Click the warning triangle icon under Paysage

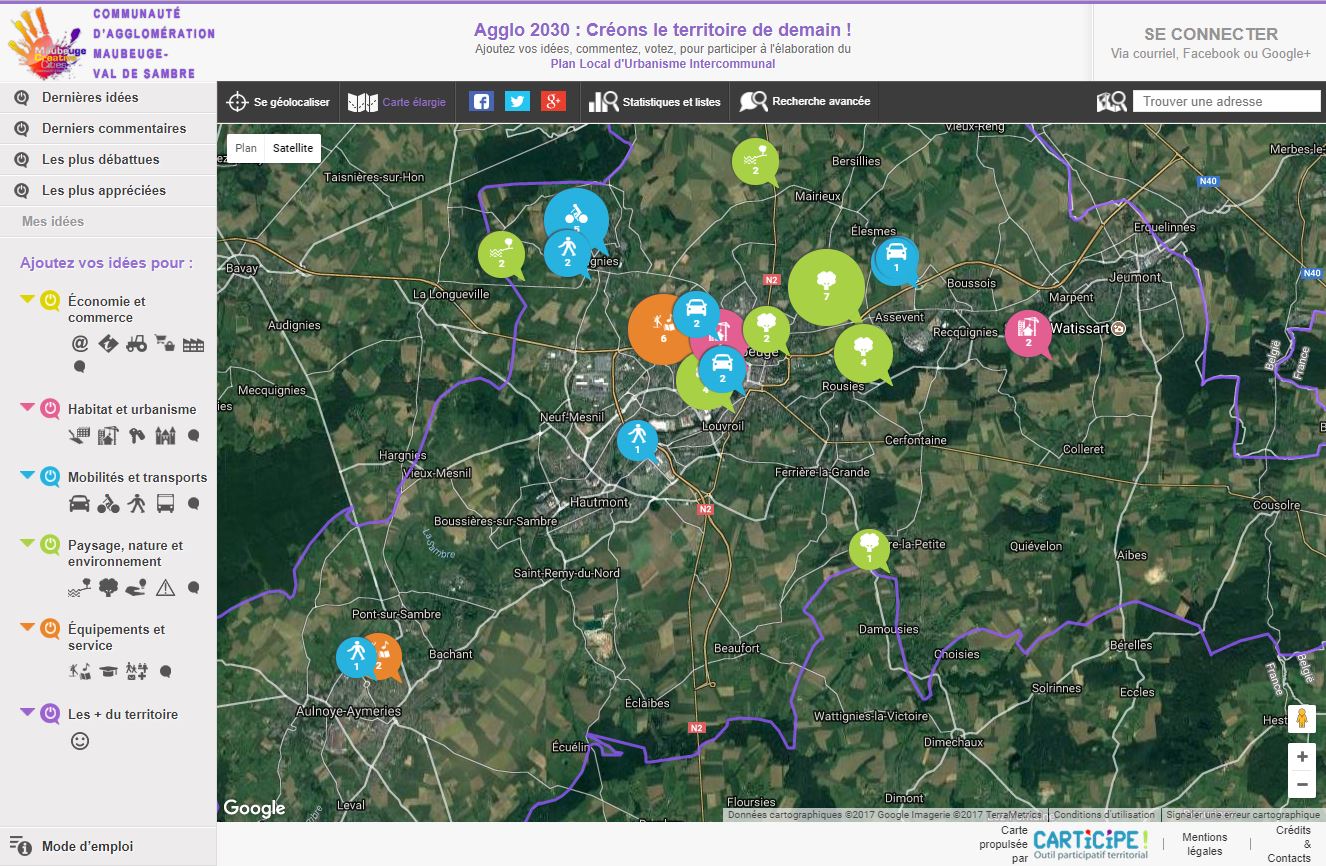pos(165,588)
